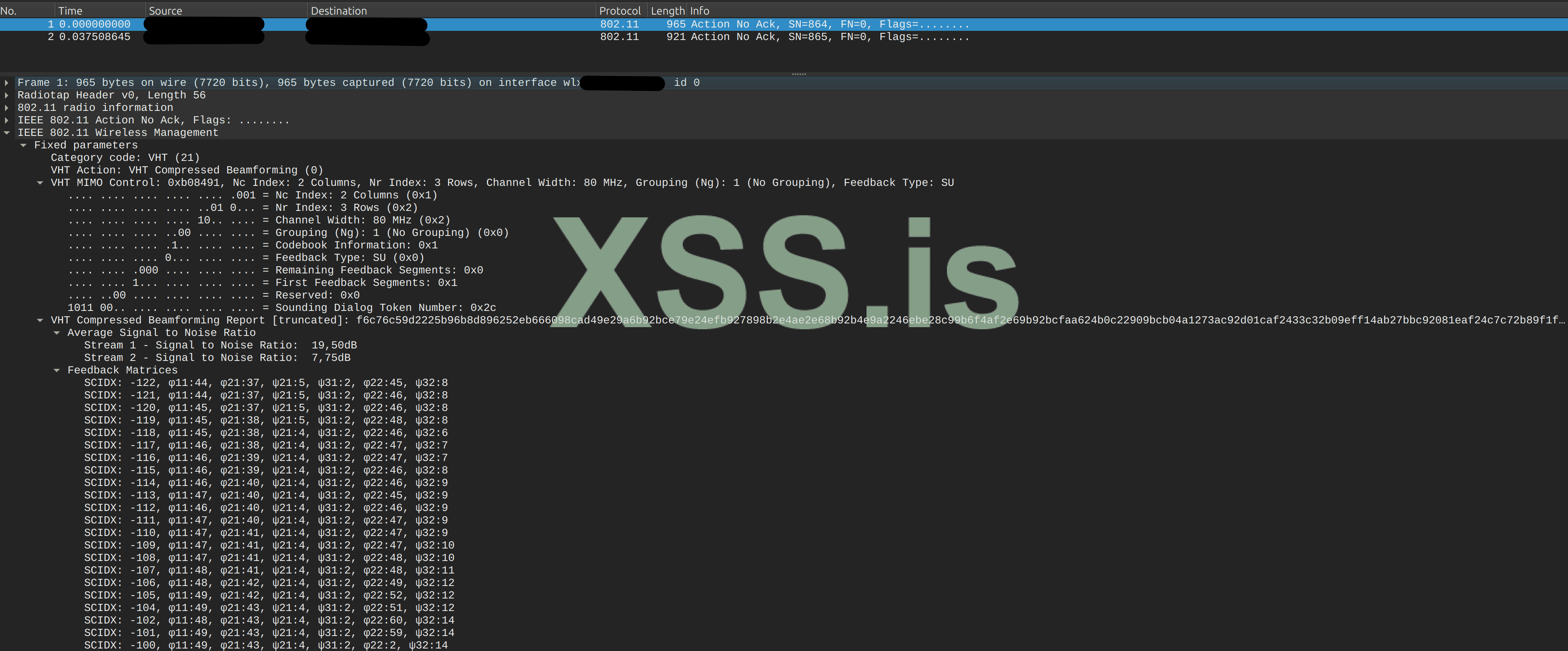
Task: Collapse the VHT MIMO Control node
Action: (x=40, y=183)
